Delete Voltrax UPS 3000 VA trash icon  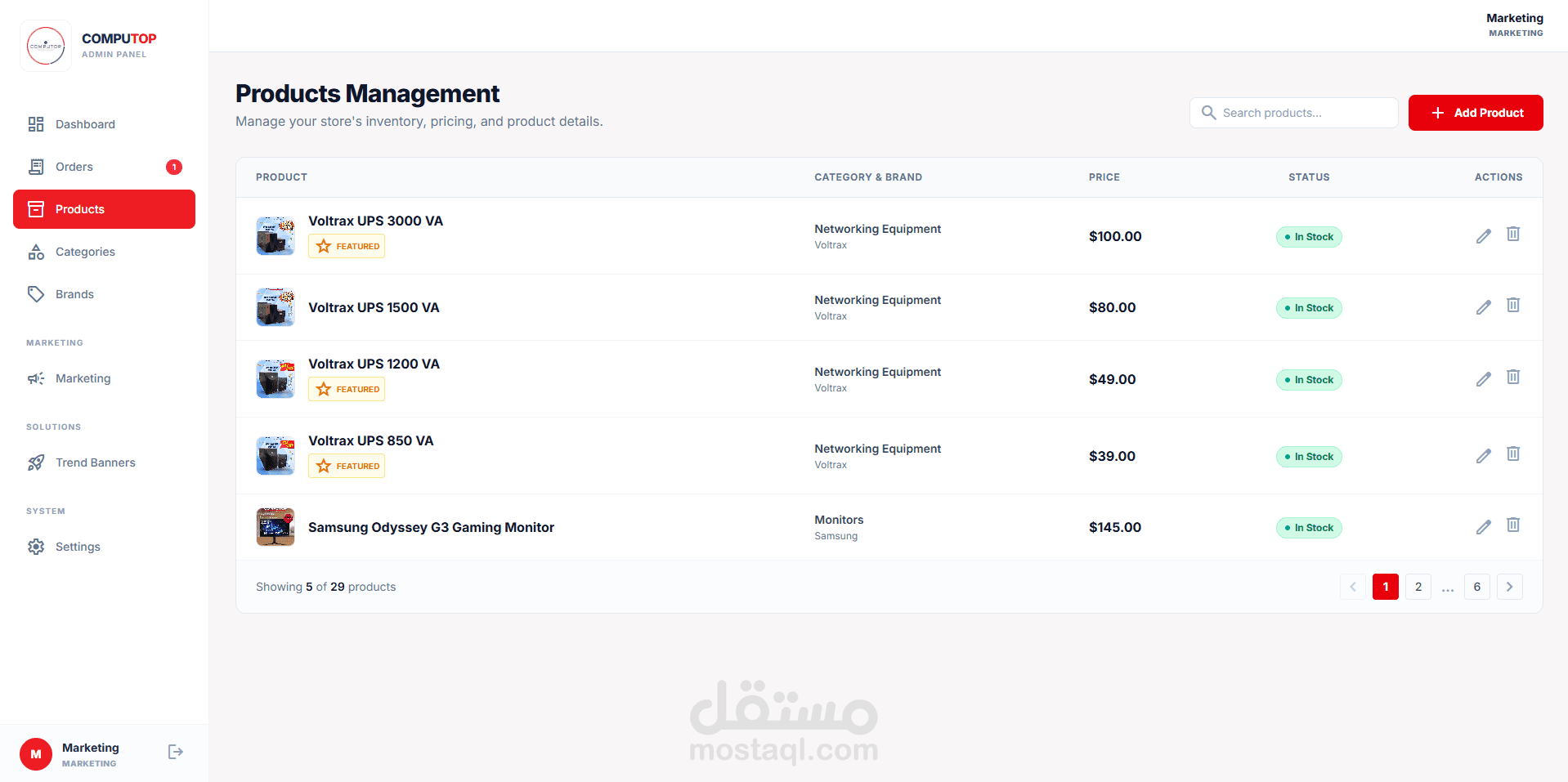pyautogui.click(x=1513, y=235)
